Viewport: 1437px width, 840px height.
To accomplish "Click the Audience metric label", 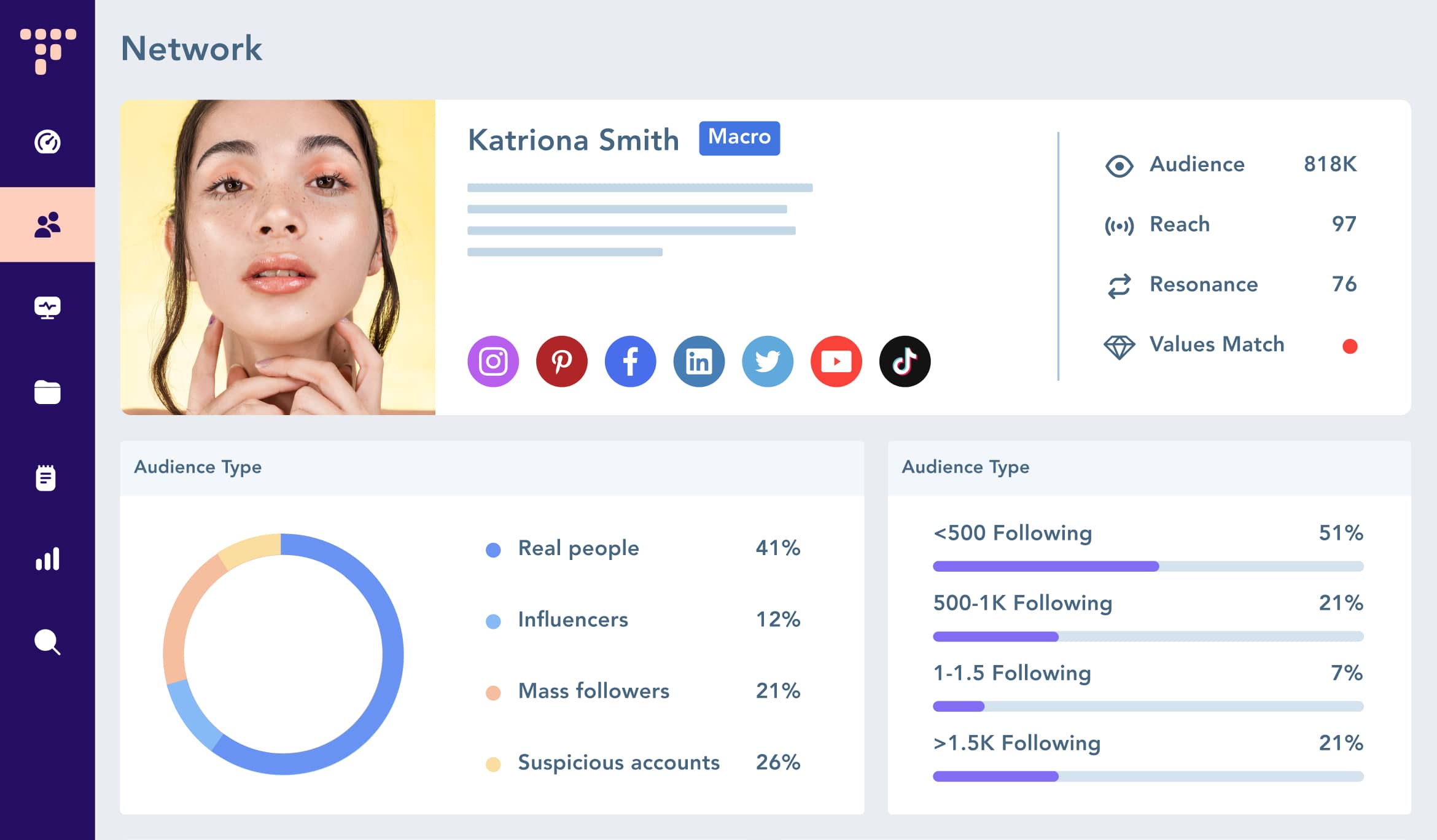I will (1197, 164).
